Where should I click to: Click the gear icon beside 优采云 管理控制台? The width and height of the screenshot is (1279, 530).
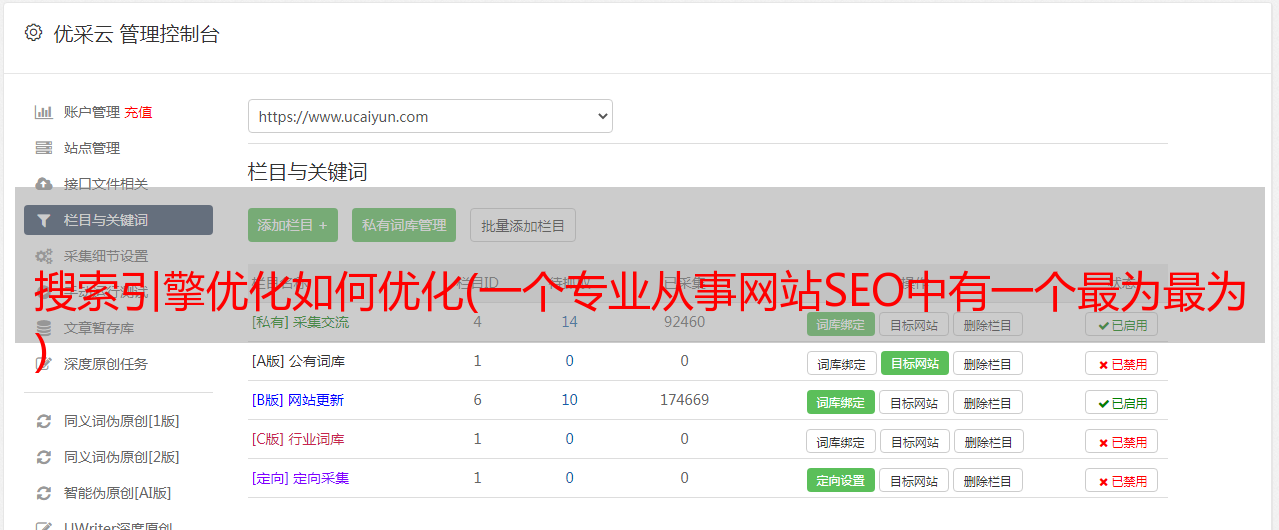pos(33,33)
